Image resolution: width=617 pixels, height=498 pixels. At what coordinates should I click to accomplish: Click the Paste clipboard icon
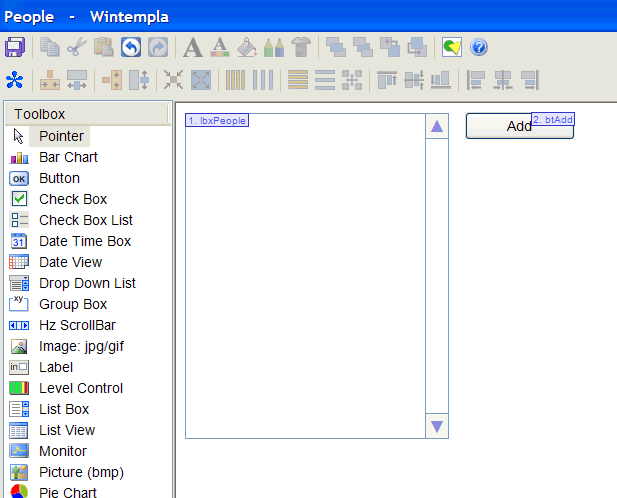pos(104,47)
